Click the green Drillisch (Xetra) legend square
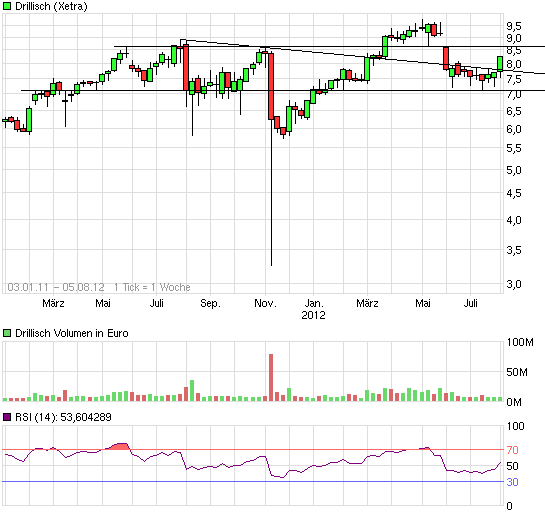Screen dimensions: 545x514 pyautogui.click(x=7, y=6)
